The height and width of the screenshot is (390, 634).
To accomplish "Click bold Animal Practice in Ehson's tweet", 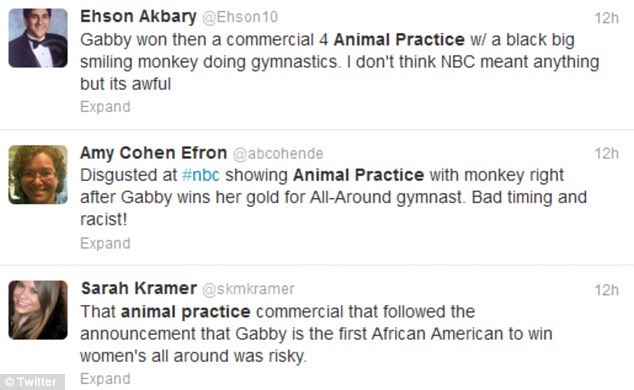I will (399, 40).
